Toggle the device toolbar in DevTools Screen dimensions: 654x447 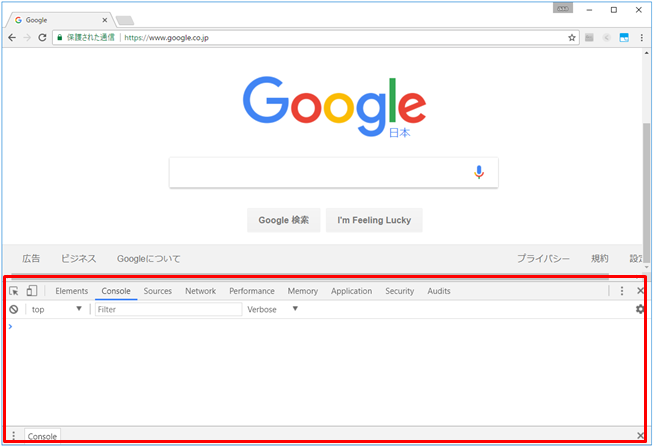(x=32, y=291)
